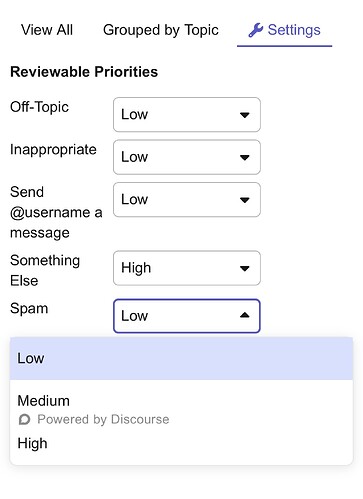Choose the highlighted Low option in list
Image resolution: width=363 pixels, height=499 pixels.
pos(181,358)
